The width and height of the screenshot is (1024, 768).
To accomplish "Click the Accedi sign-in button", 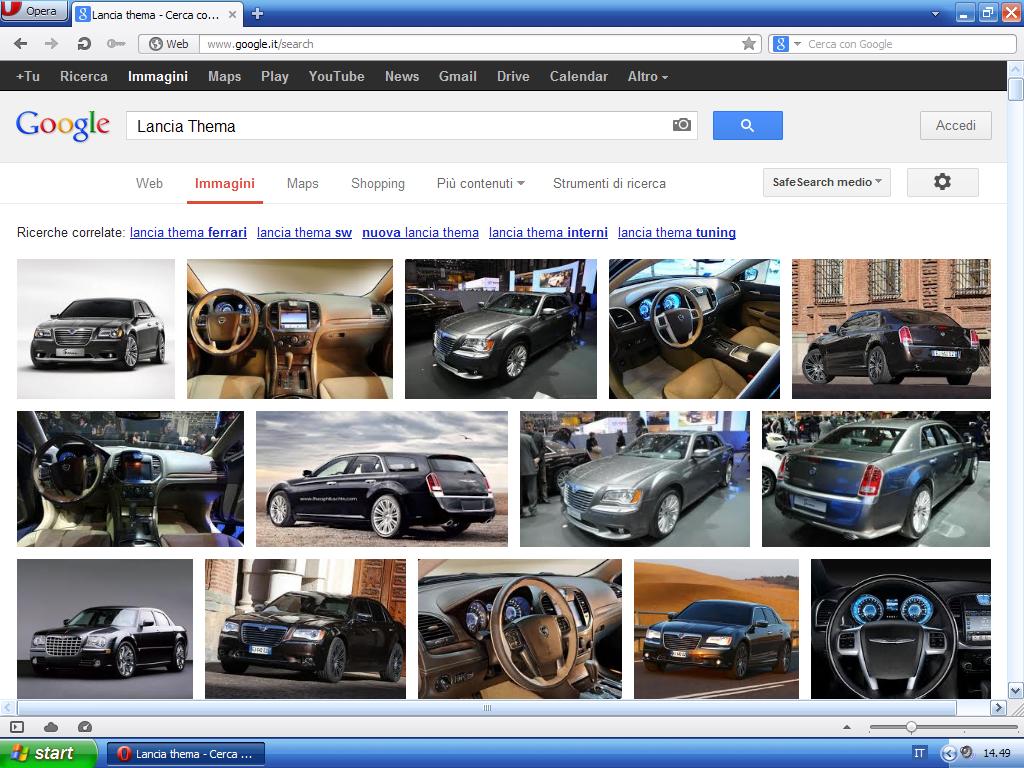I will point(955,125).
